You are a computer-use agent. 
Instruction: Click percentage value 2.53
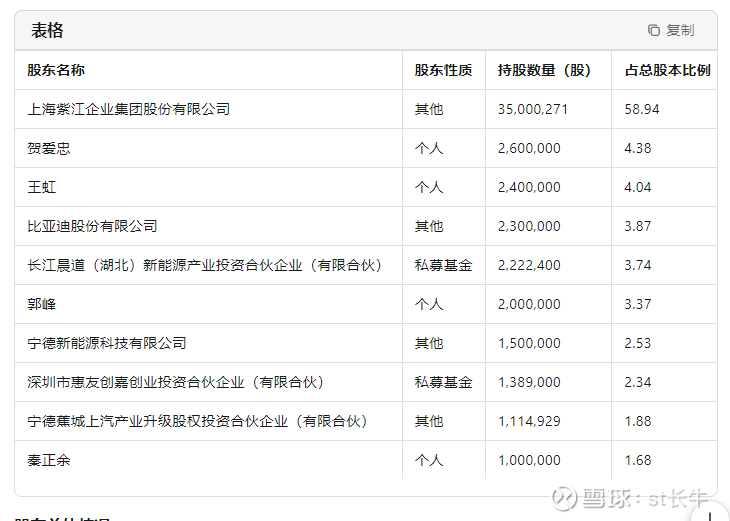[x=638, y=344]
